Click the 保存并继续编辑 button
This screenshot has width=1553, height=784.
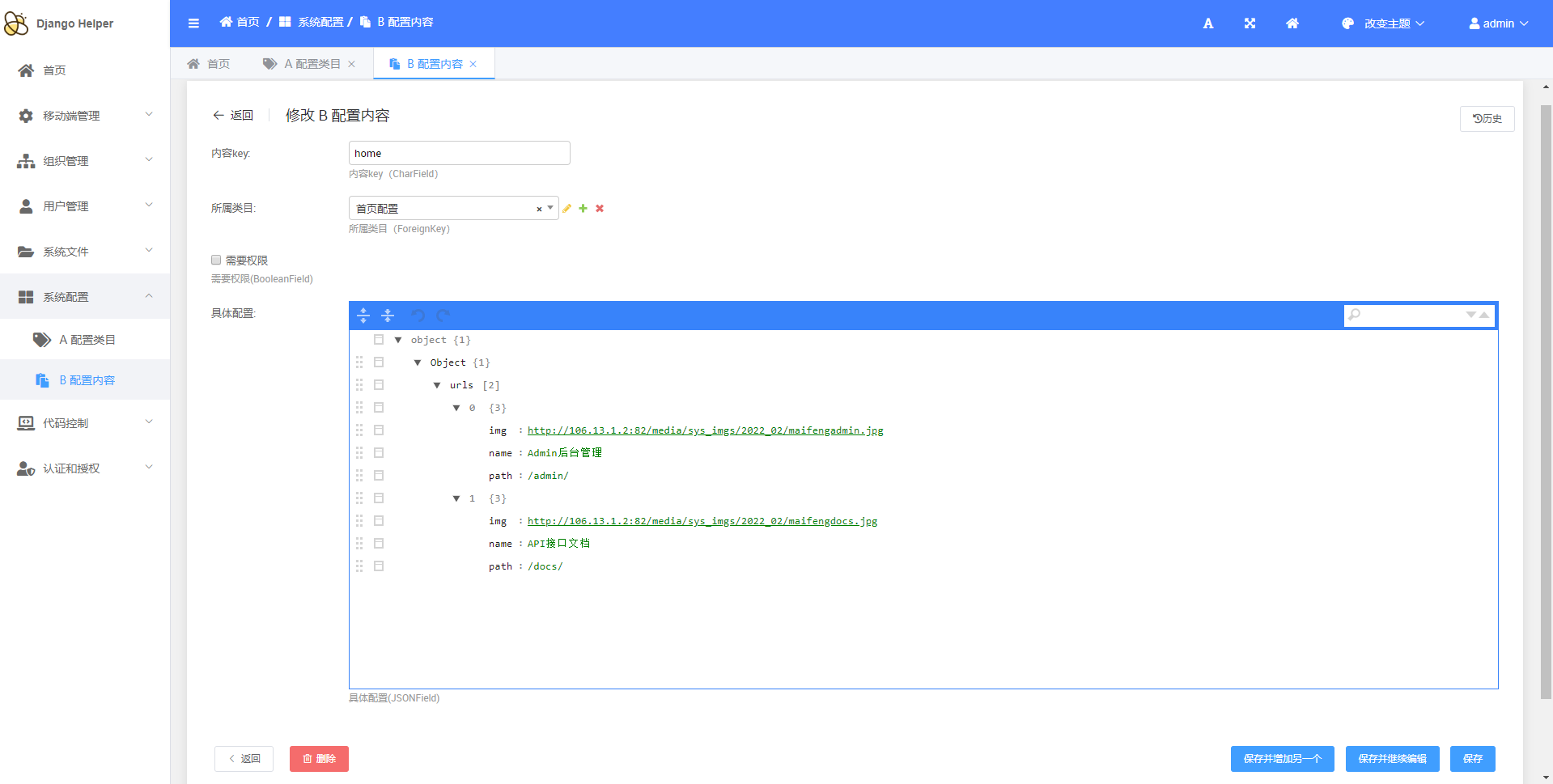1392,759
